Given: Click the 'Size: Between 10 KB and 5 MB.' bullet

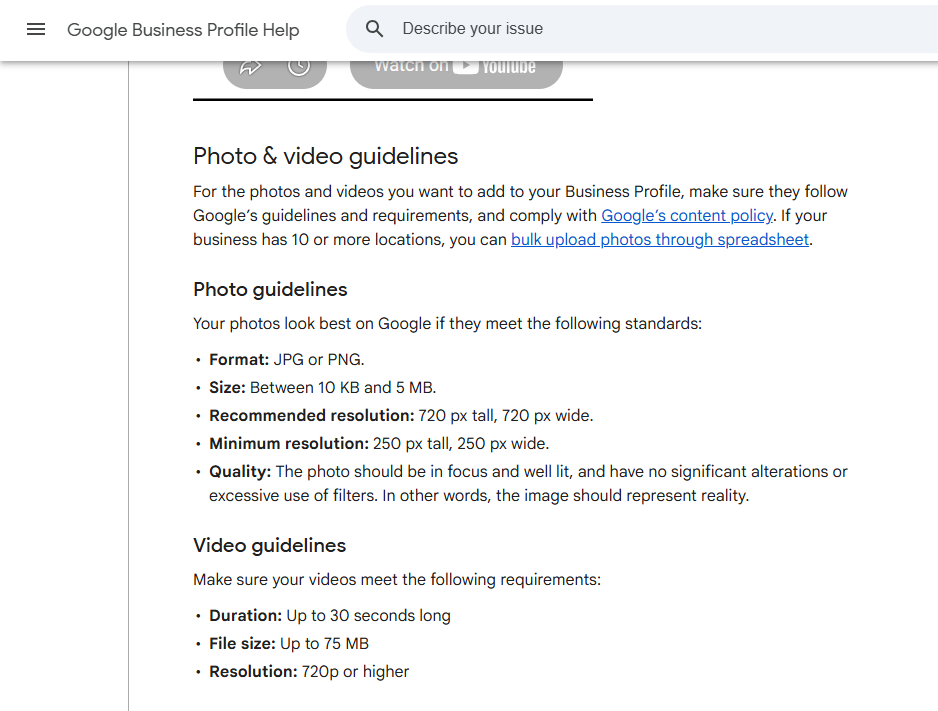Looking at the screenshot, I should (x=322, y=387).
